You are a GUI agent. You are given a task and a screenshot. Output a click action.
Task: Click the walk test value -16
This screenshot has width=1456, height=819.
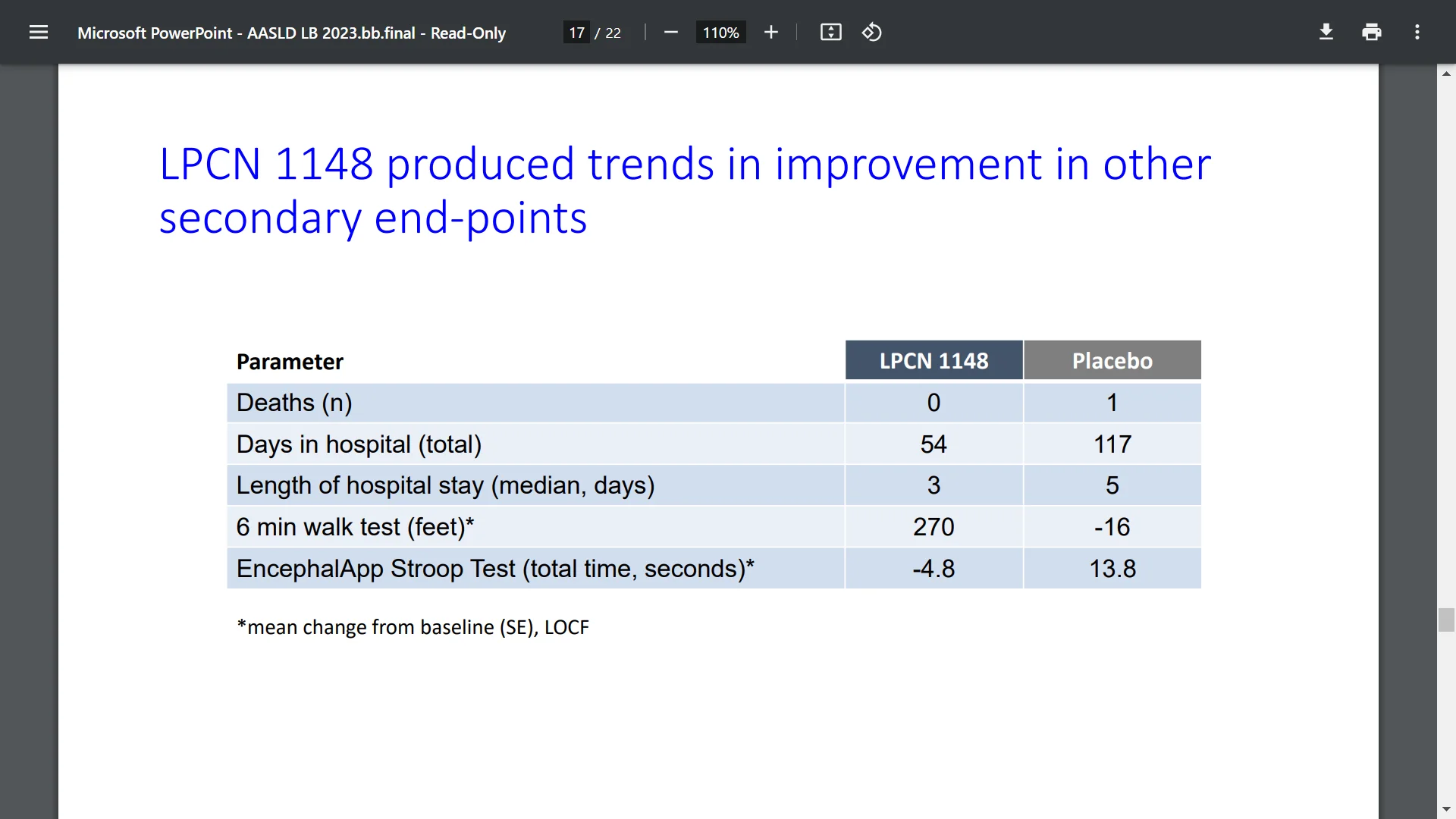pyautogui.click(x=1112, y=527)
